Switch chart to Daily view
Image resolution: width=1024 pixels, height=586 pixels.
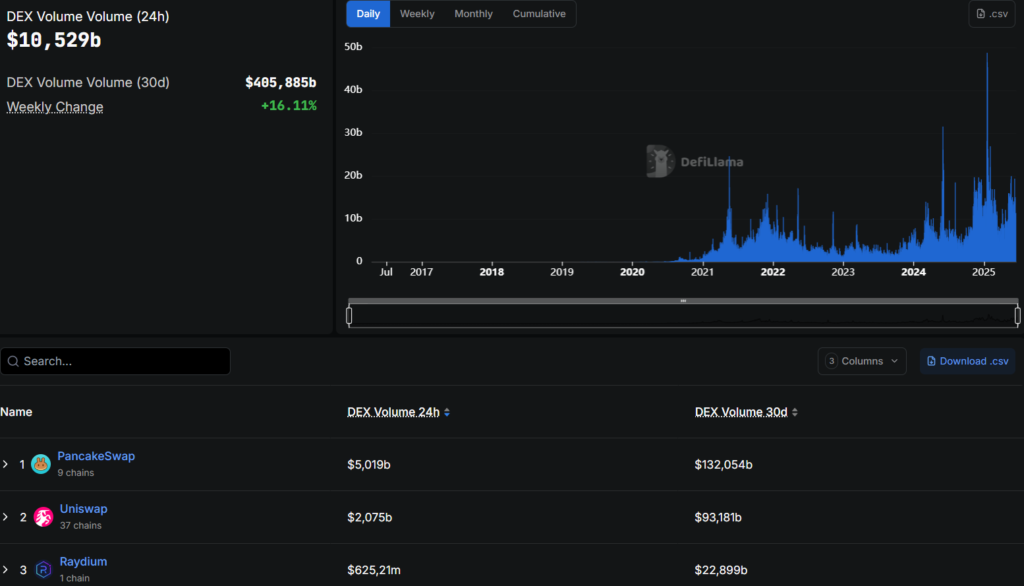(x=368, y=14)
